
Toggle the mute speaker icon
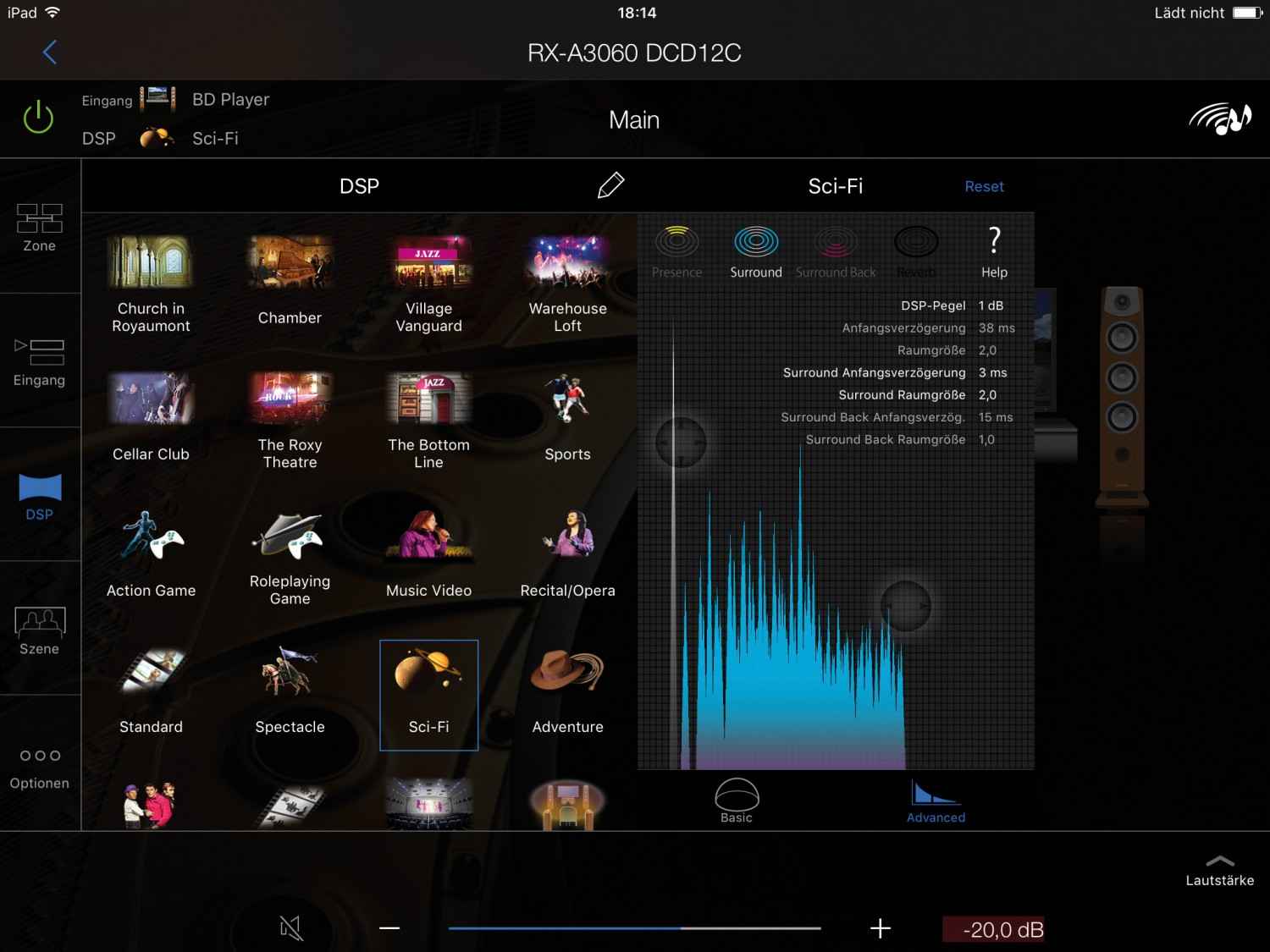click(290, 928)
